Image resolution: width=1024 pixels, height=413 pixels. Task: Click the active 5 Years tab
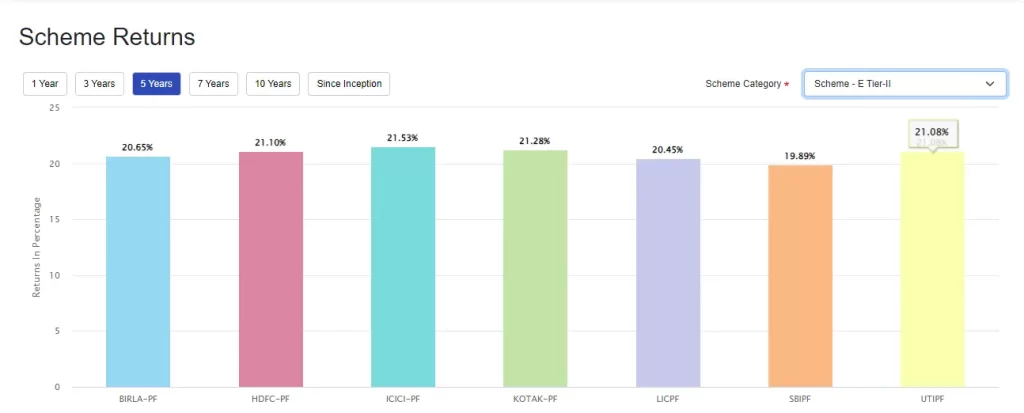(x=156, y=84)
